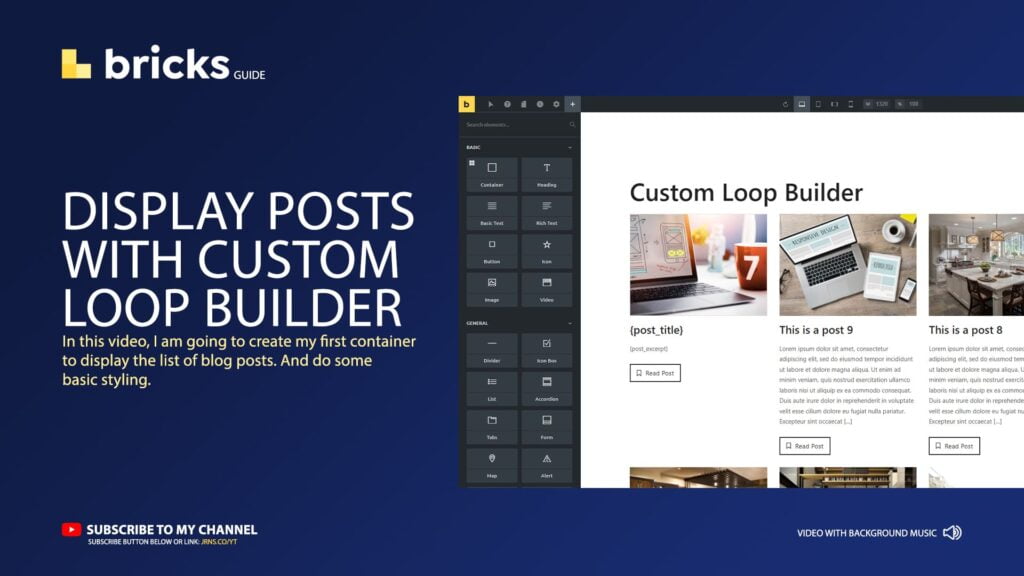
Task: Select the "This is a post 9" title
Action: [816, 330]
